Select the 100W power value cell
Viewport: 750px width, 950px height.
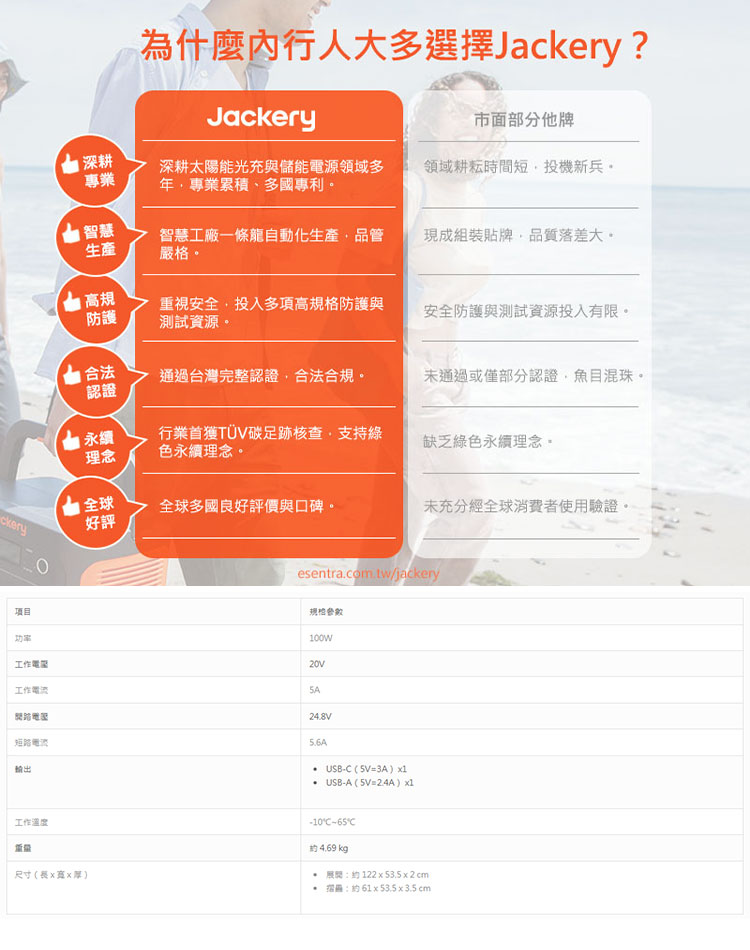tap(321, 637)
